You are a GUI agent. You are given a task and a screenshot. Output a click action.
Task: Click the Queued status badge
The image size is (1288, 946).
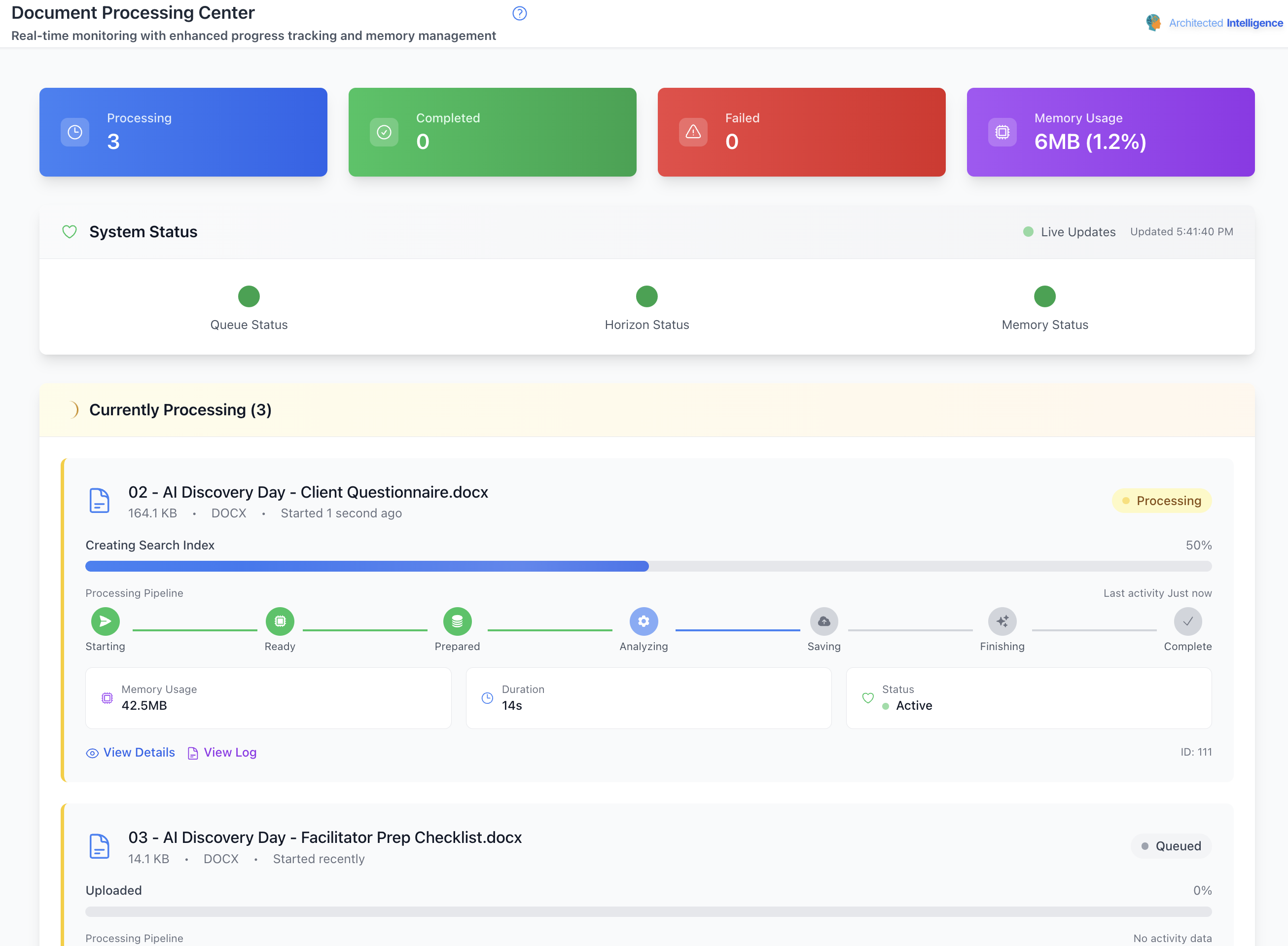(1171, 846)
